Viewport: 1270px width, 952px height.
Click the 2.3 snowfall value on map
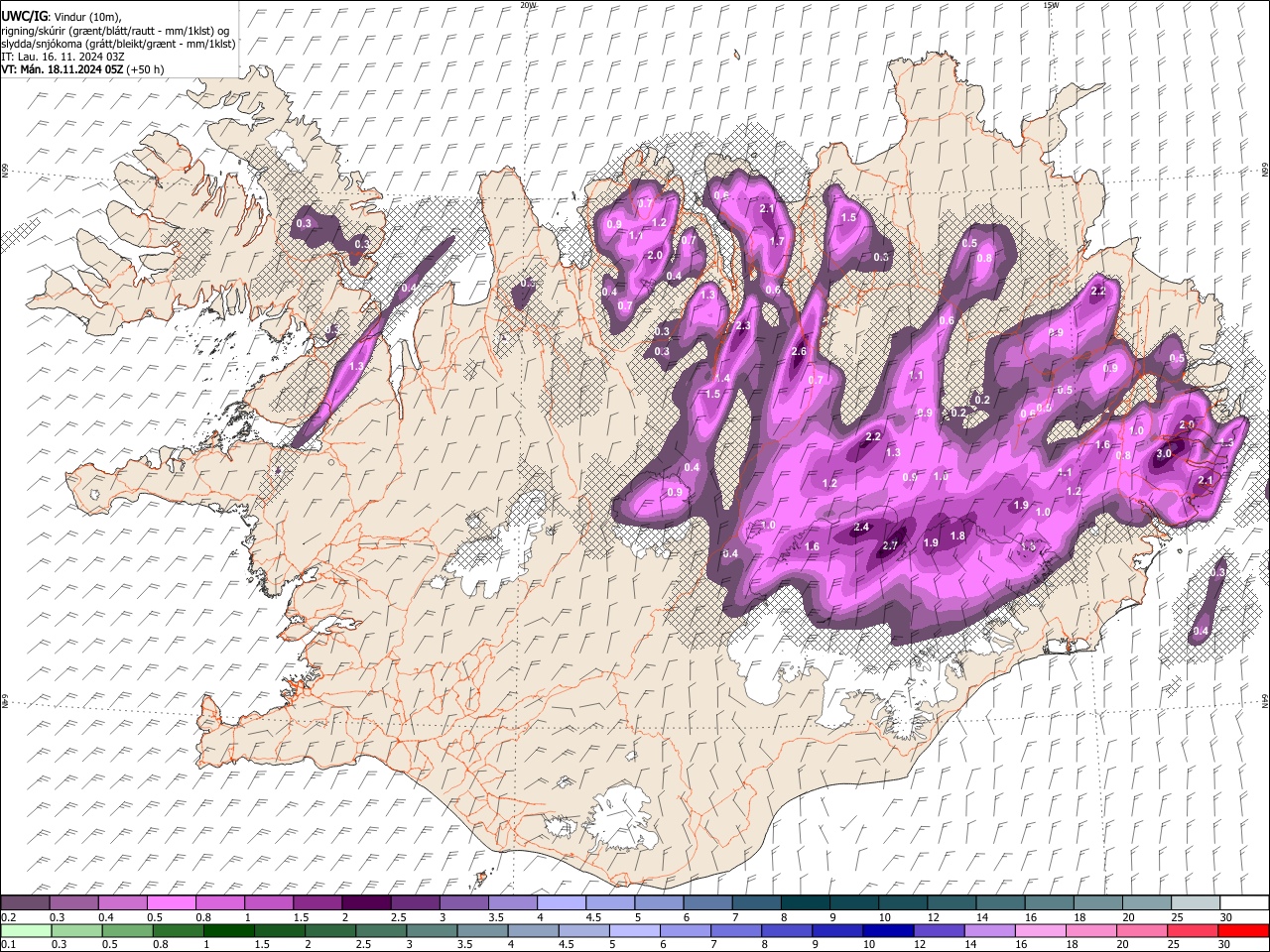[743, 326]
